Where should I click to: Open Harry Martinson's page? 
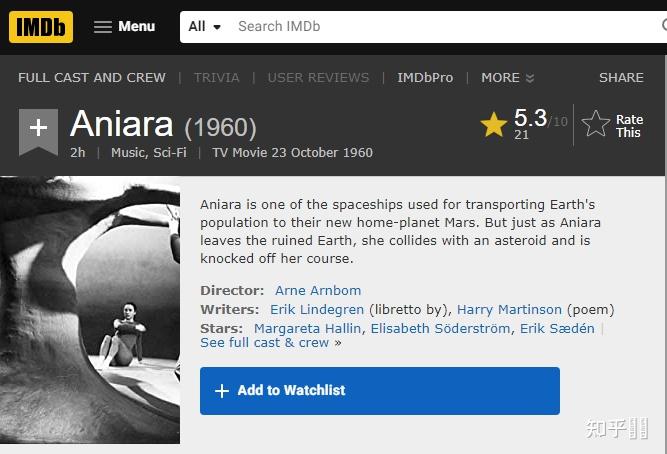pos(509,310)
